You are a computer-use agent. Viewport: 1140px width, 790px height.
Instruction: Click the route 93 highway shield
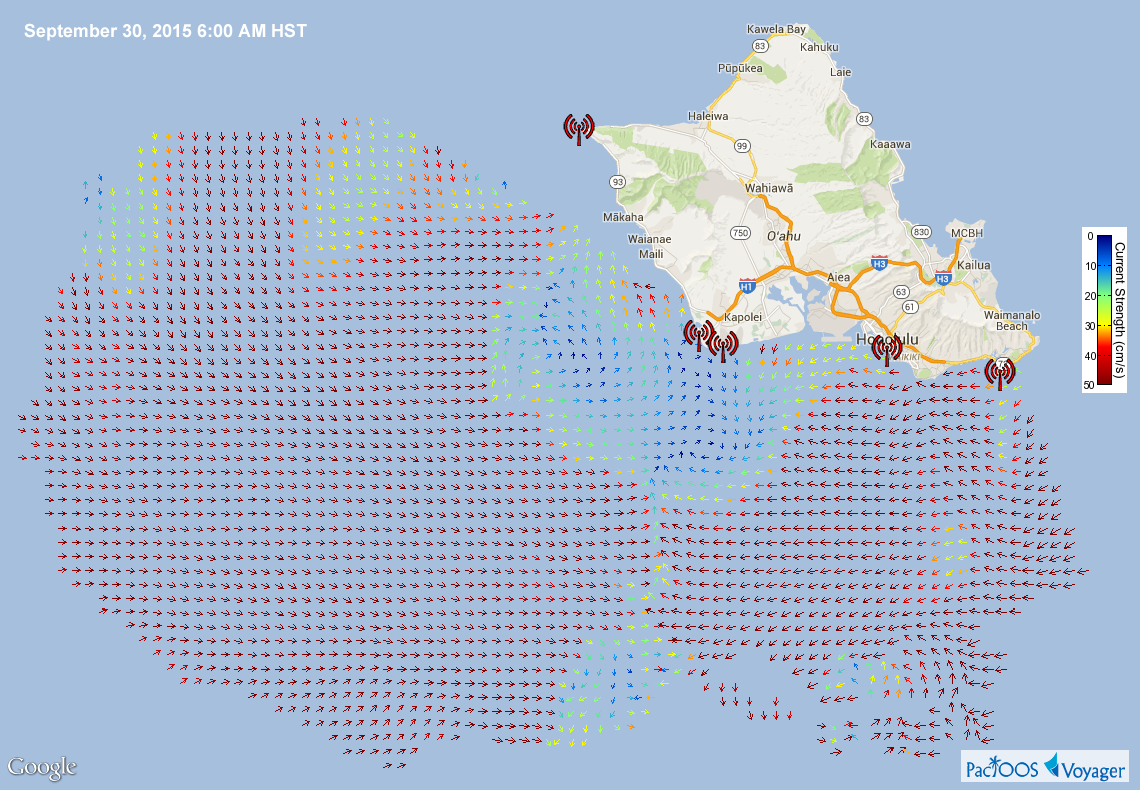[618, 182]
